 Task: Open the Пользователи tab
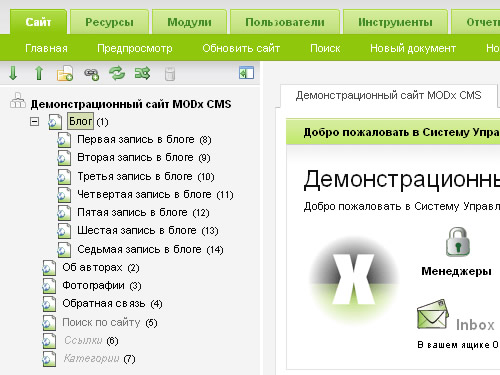click(x=285, y=22)
